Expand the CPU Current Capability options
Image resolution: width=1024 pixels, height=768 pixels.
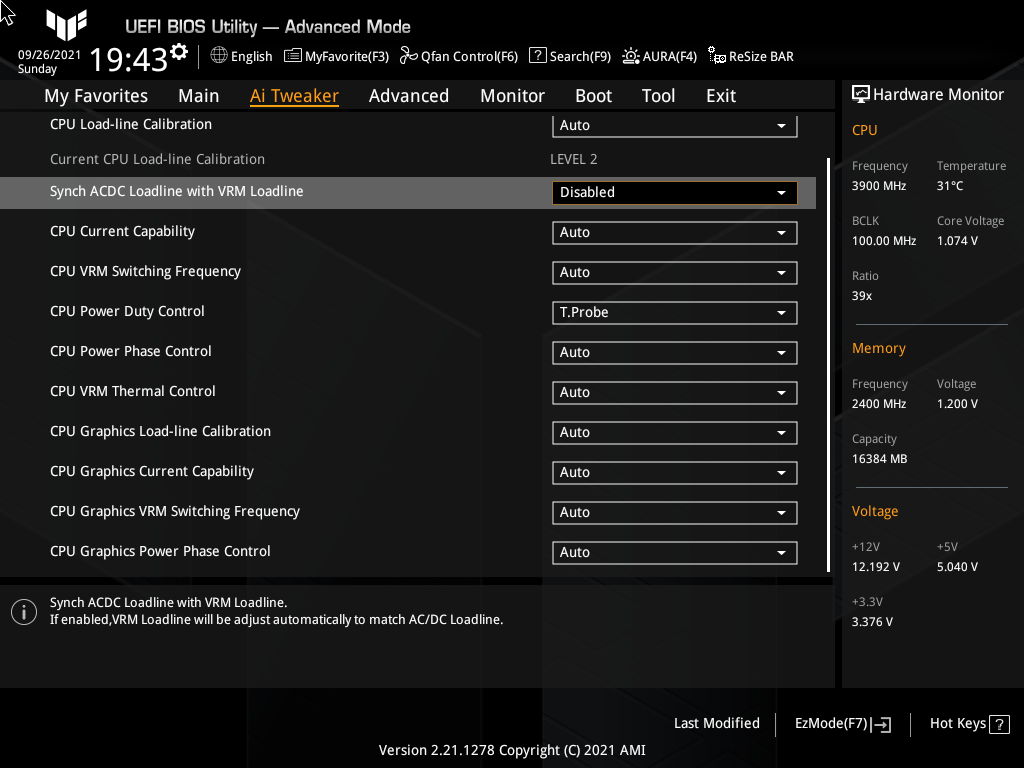click(674, 232)
